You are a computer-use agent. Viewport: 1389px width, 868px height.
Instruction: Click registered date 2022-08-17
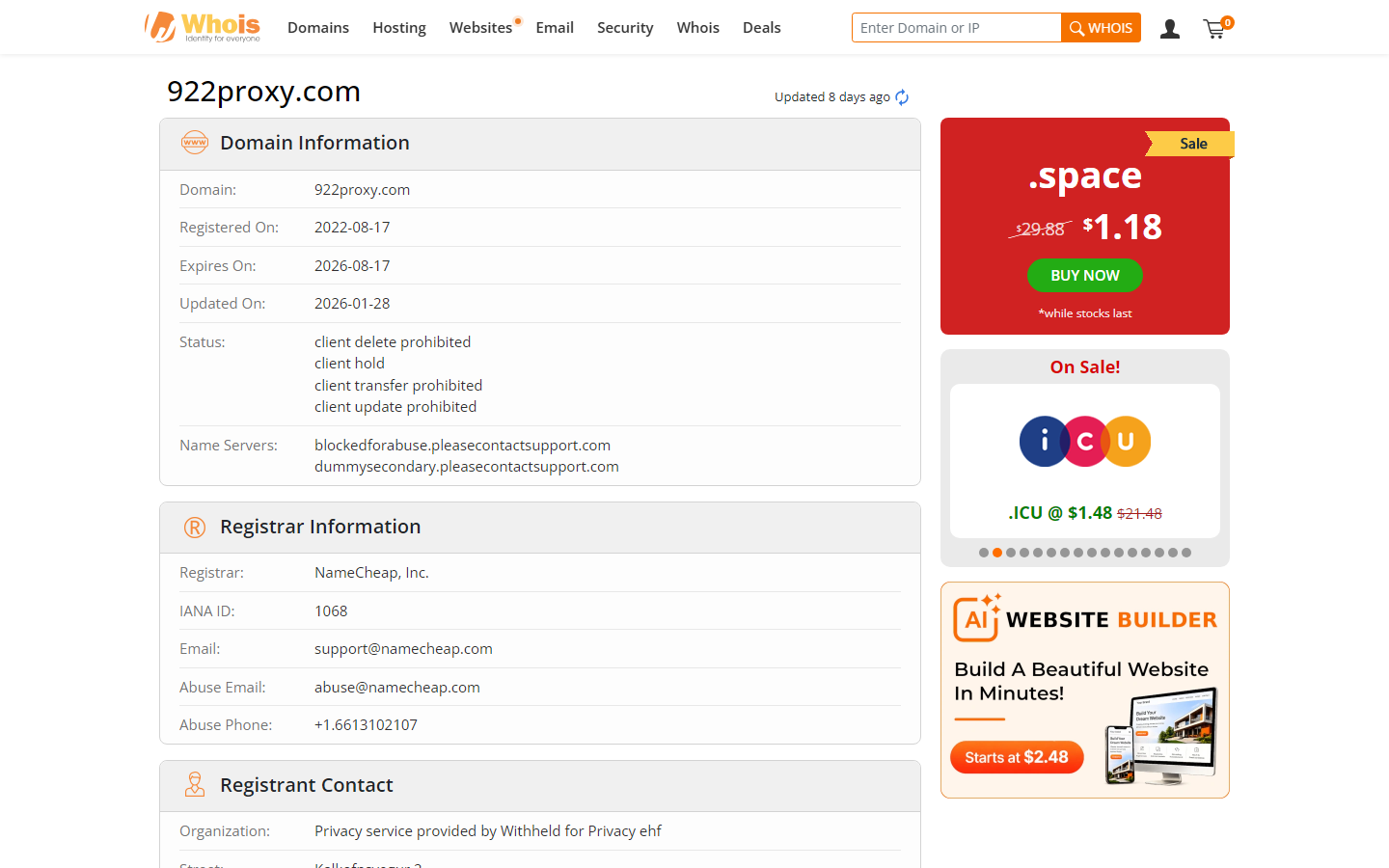click(x=352, y=228)
